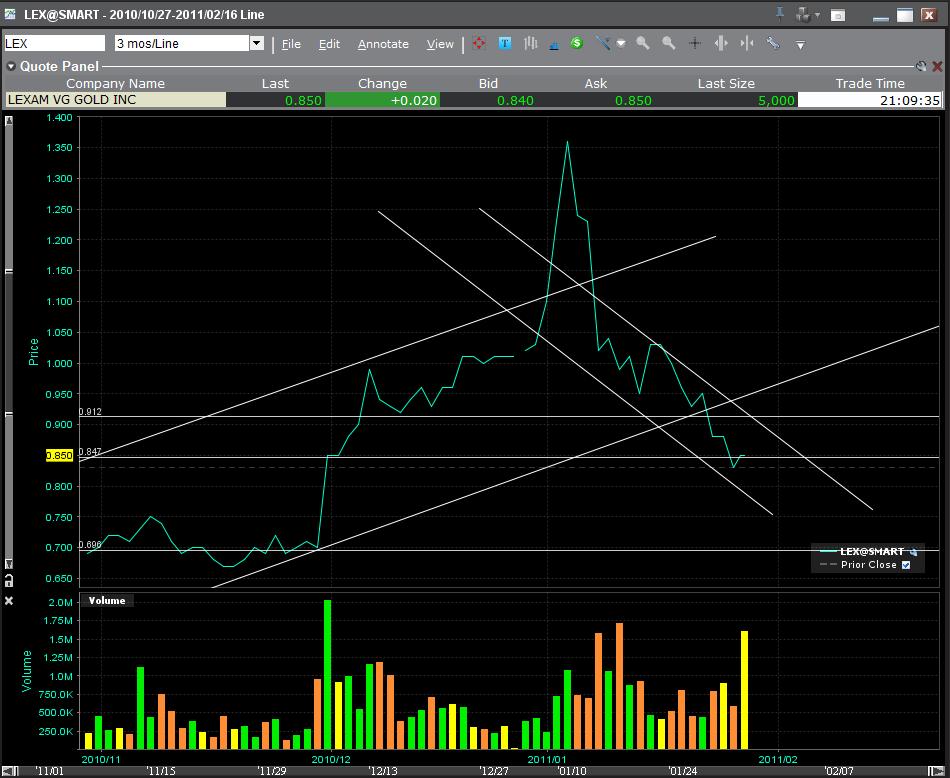The height and width of the screenshot is (778, 950).
Task: Select the trendline drawing tool icon
Action: click(x=602, y=43)
